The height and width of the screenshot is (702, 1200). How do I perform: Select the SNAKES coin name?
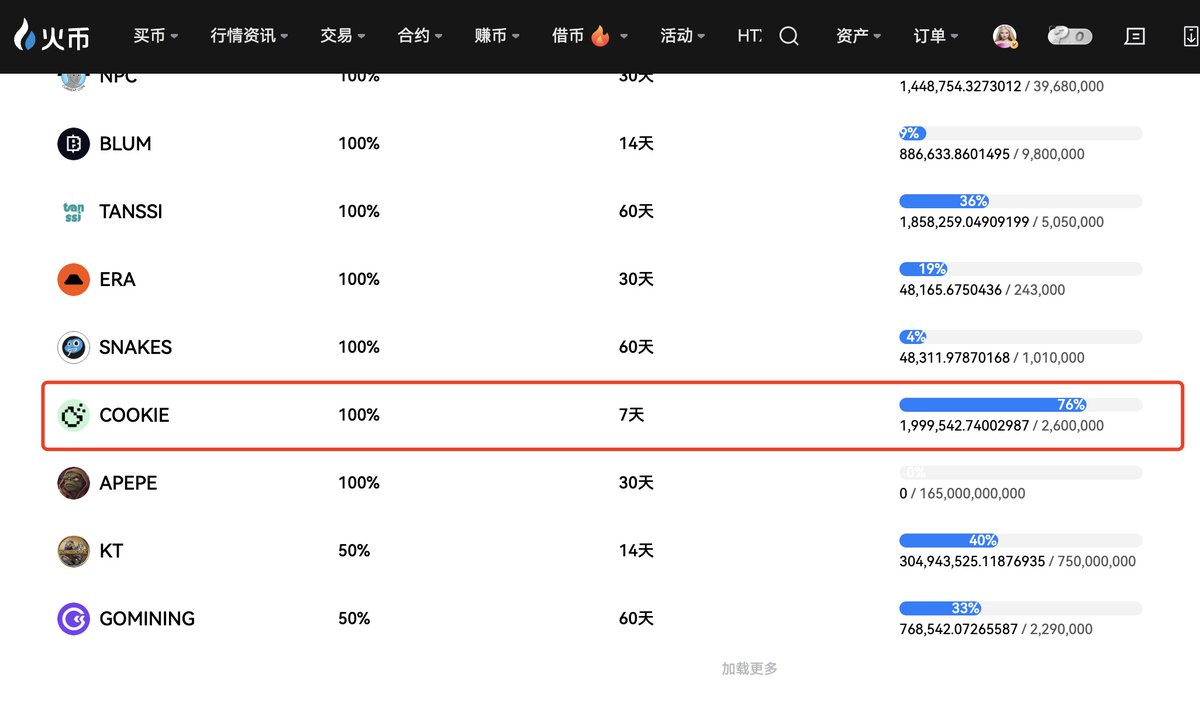coord(136,347)
